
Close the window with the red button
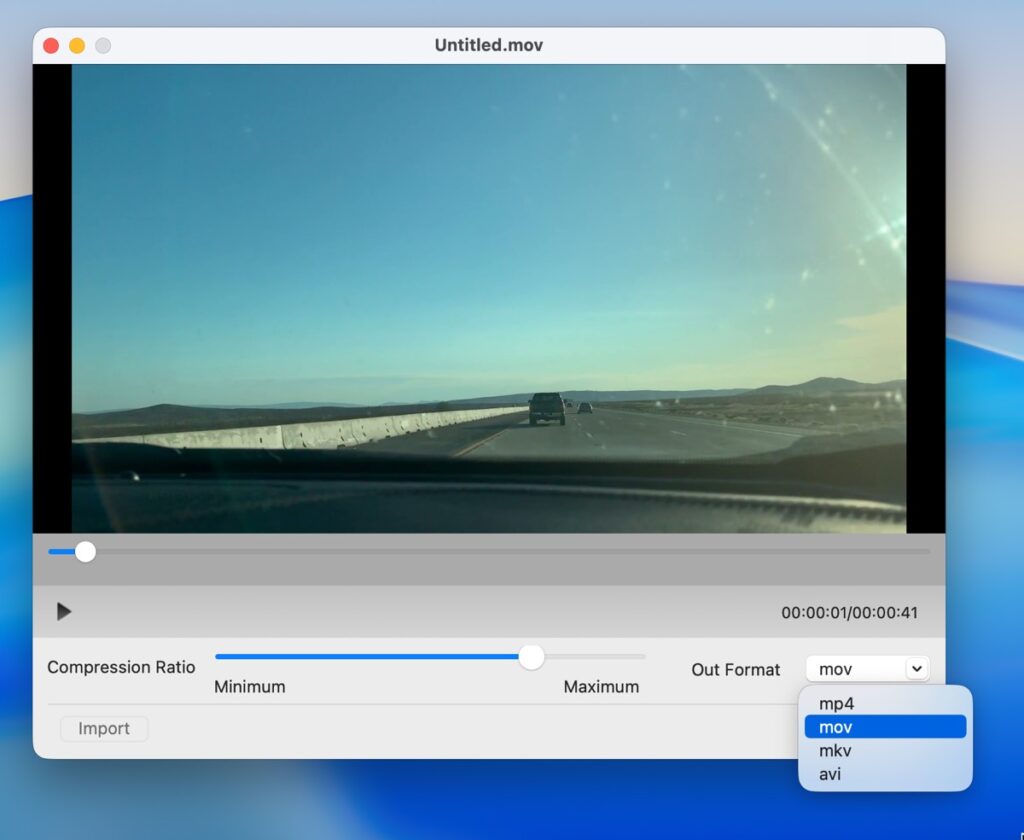[51, 46]
